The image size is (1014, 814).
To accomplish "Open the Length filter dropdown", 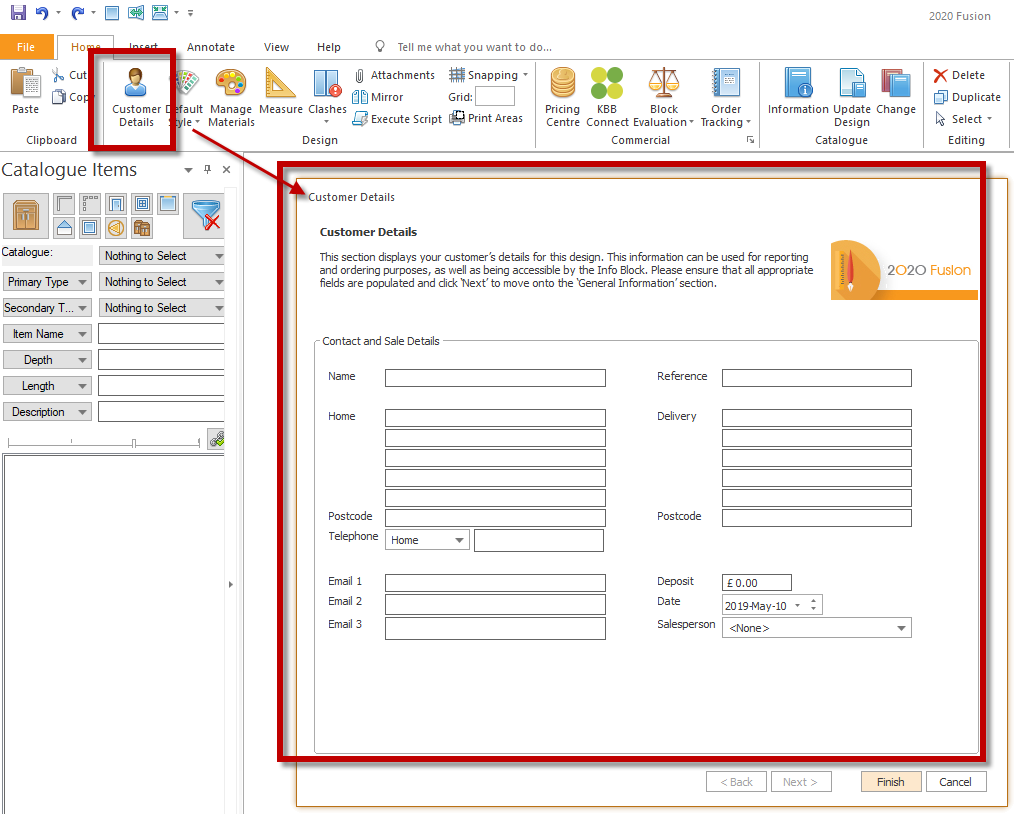I will point(47,386).
